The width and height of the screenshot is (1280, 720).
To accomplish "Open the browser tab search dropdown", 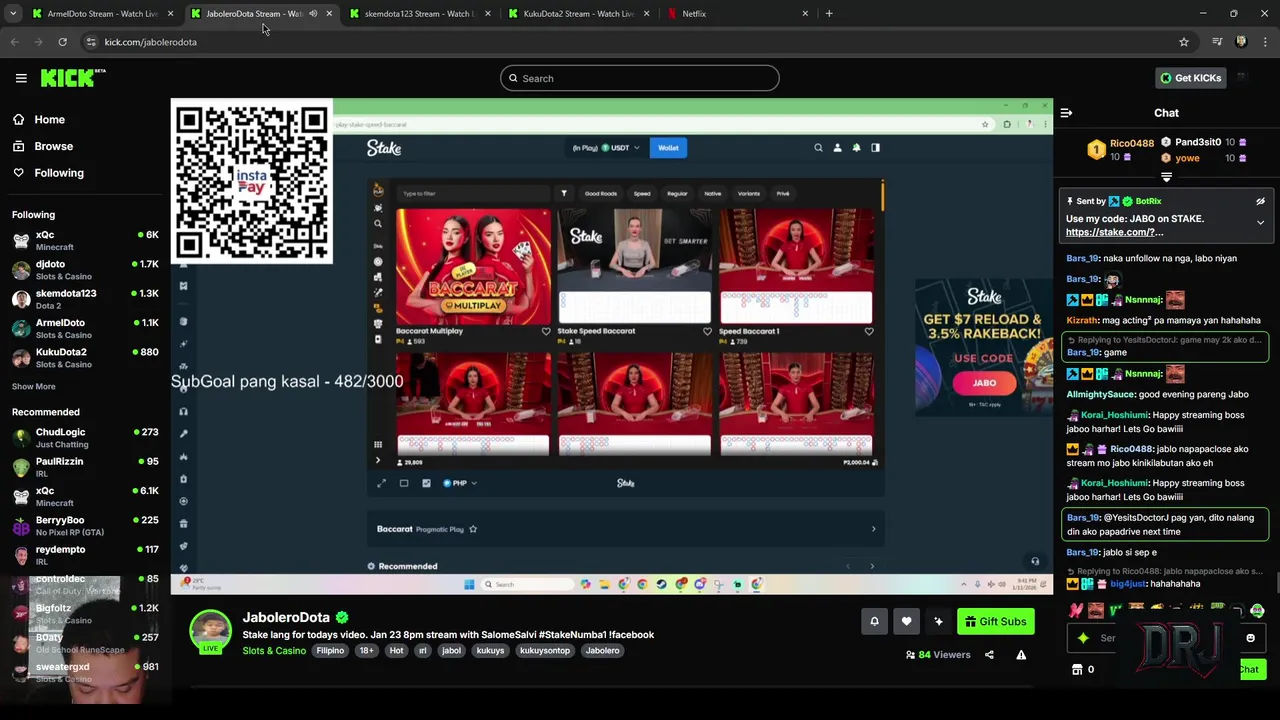I will pos(13,14).
